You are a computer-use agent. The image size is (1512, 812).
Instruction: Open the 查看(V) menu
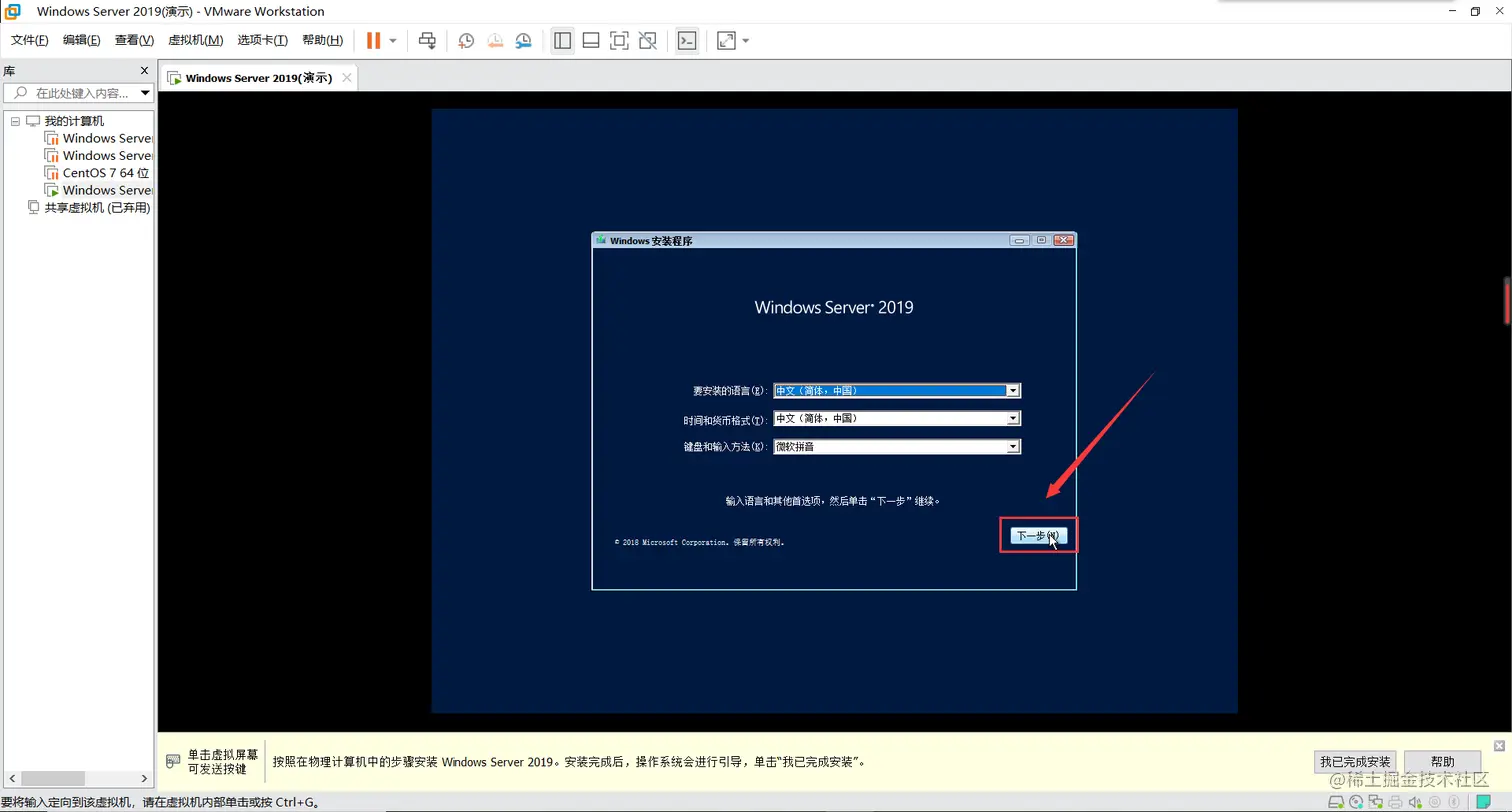point(134,40)
